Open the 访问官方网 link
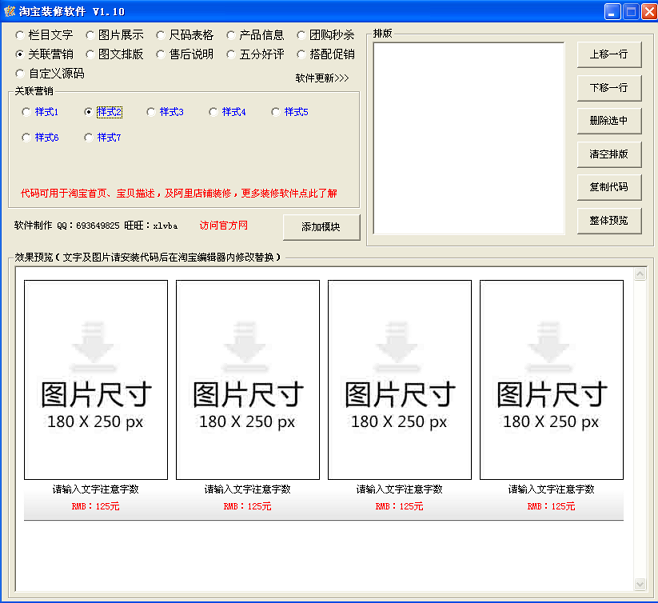This screenshot has height=603, width=658. pyautogui.click(x=223, y=226)
